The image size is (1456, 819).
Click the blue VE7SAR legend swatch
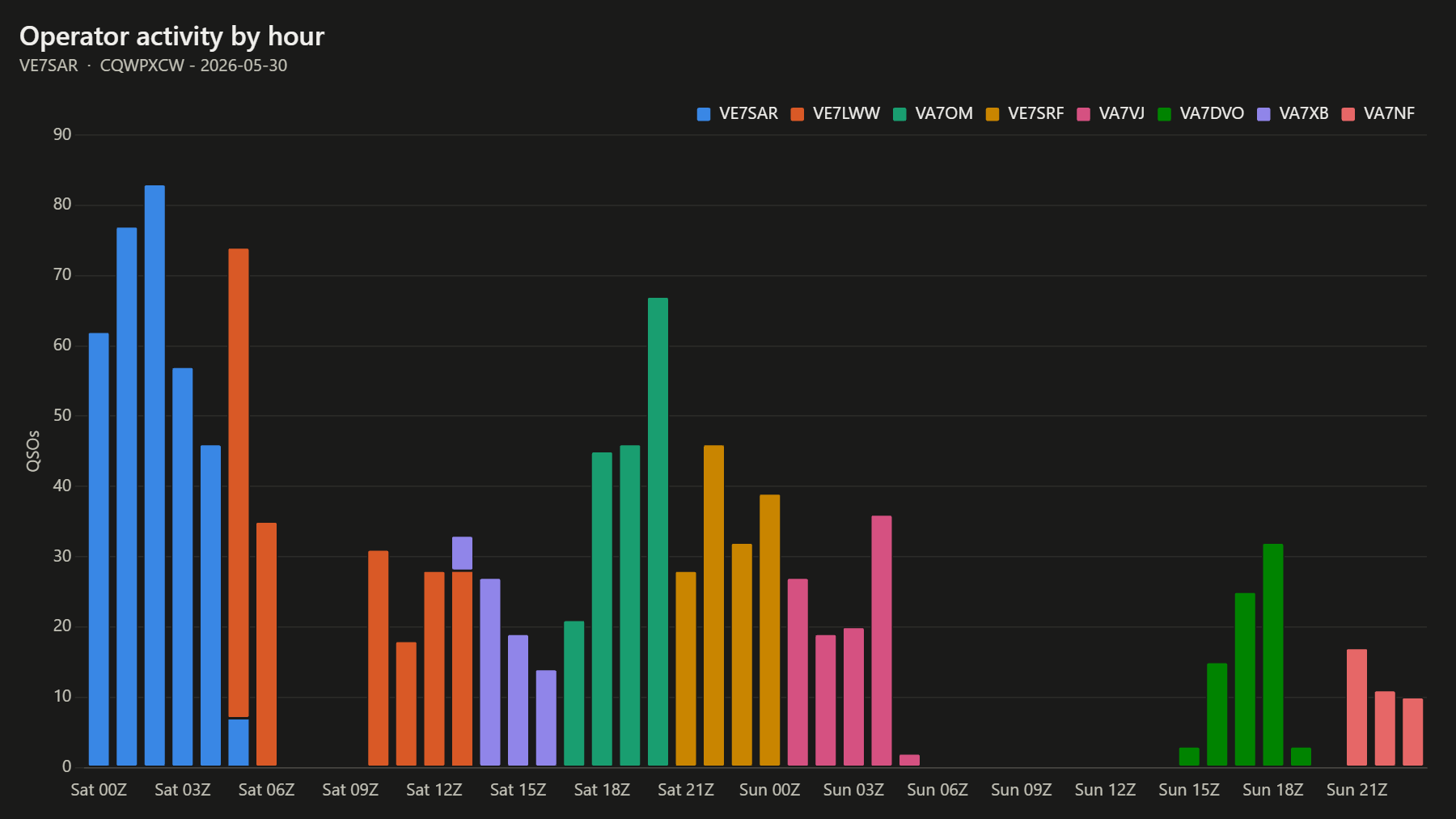[704, 114]
